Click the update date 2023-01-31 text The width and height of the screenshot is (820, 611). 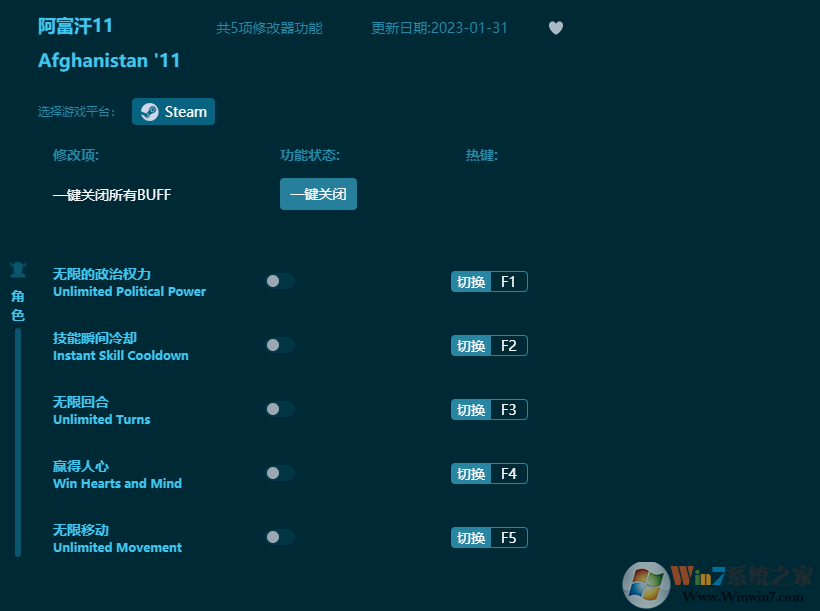tap(439, 28)
